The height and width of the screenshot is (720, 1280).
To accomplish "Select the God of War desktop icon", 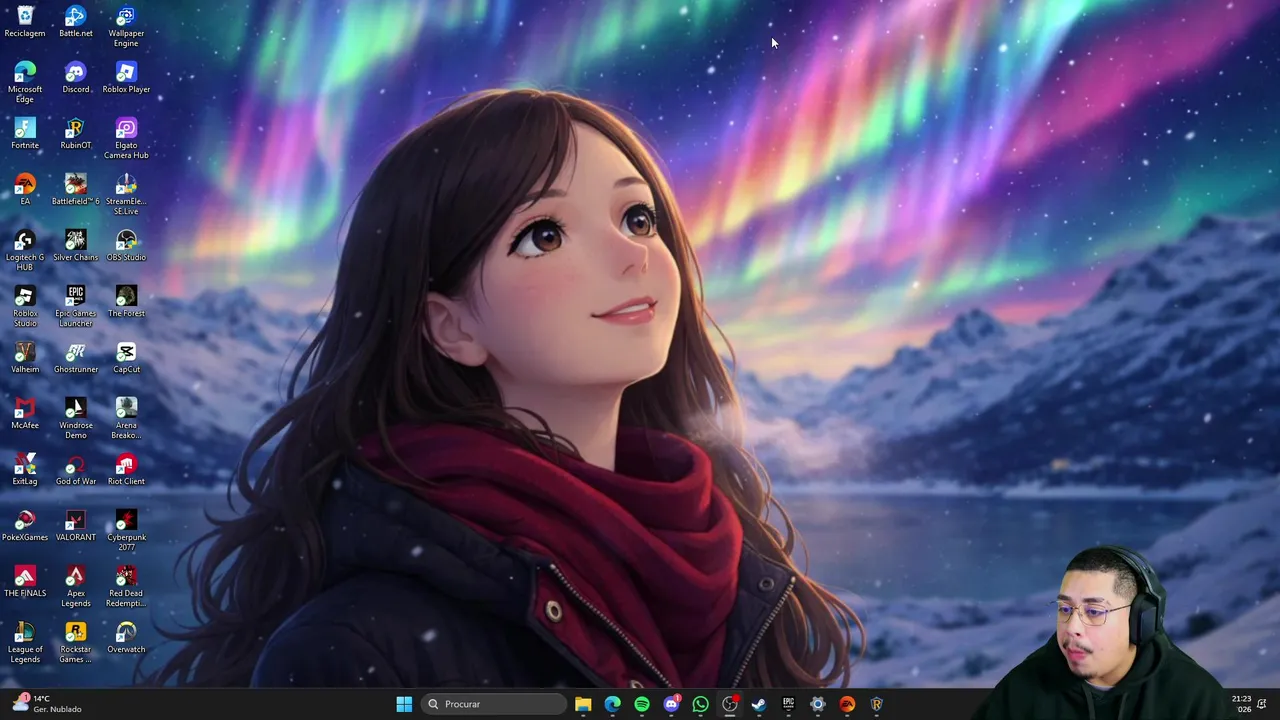I will (x=75, y=470).
